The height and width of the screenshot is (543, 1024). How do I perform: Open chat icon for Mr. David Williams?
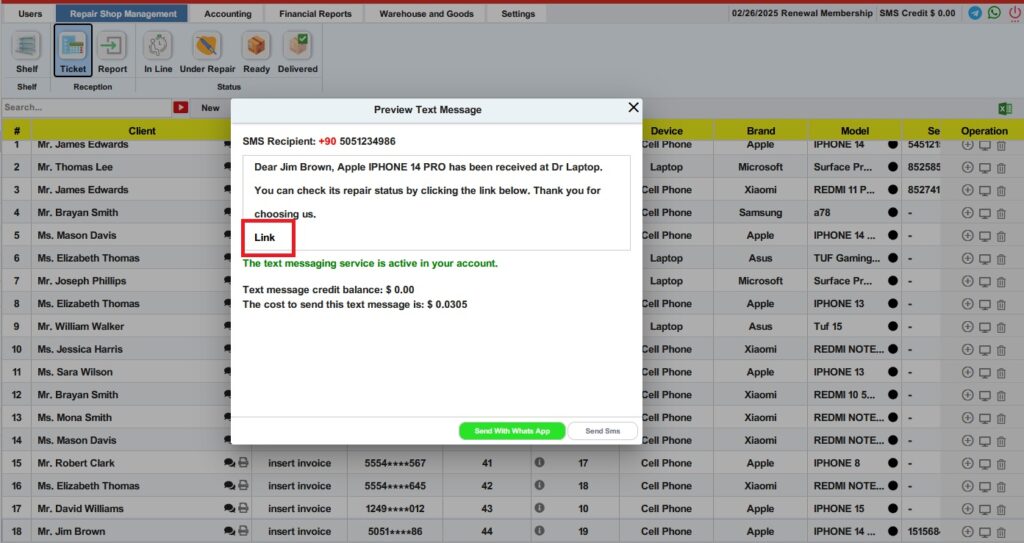pyautogui.click(x=229, y=508)
